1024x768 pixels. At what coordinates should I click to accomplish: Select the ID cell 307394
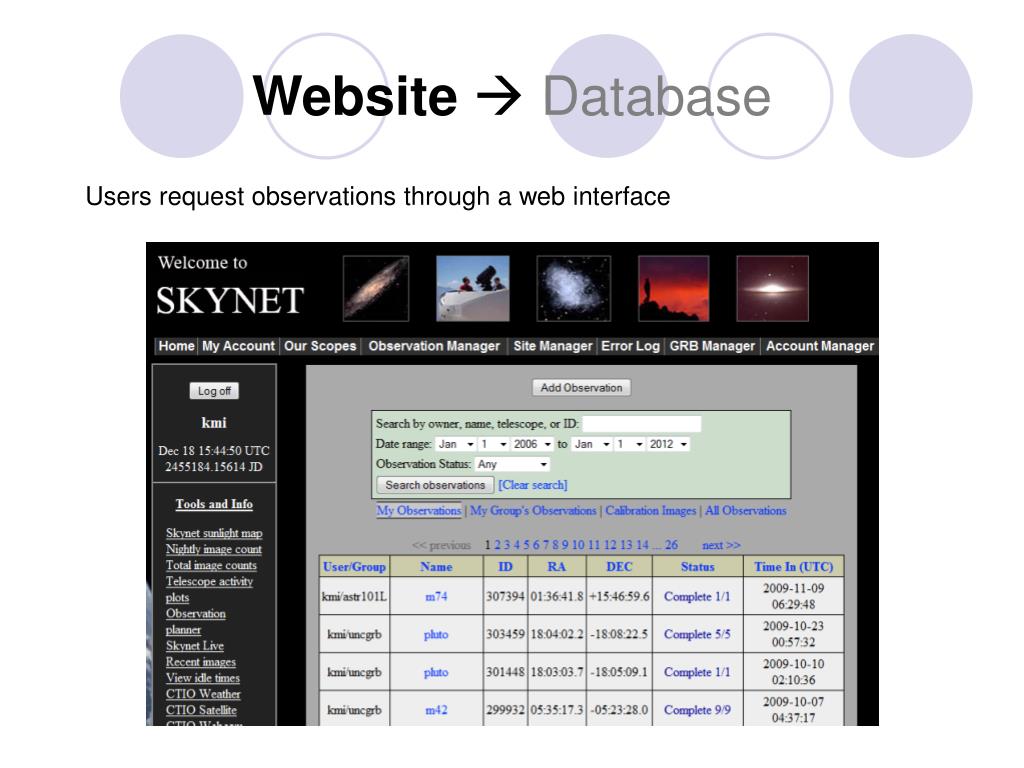505,597
